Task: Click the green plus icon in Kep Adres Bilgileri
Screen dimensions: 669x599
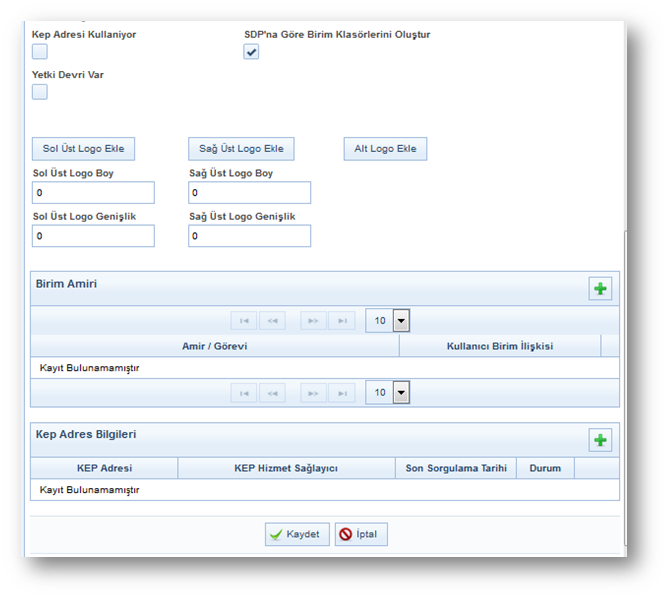Action: point(600,440)
